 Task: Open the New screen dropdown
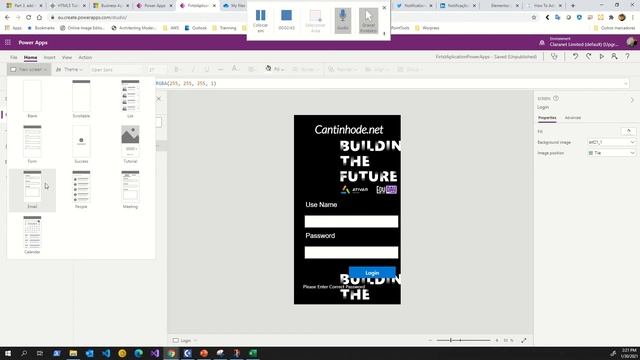(x=29, y=69)
